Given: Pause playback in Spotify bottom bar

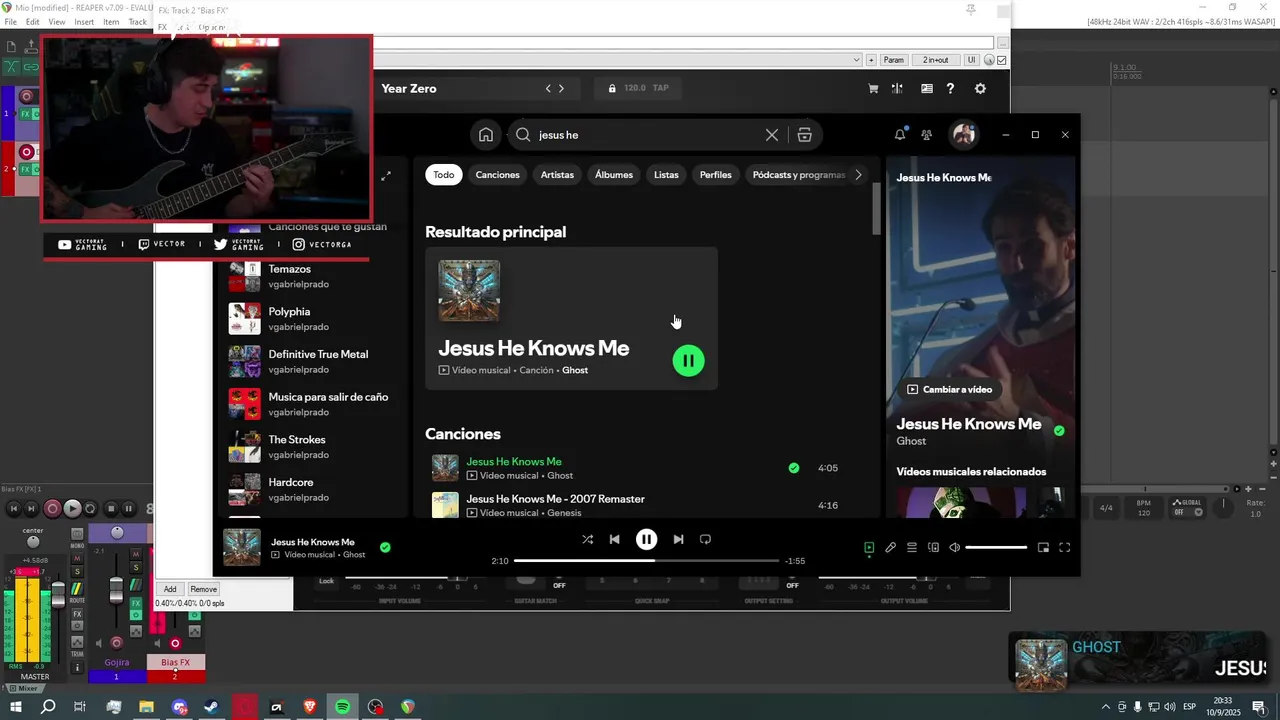Looking at the screenshot, I should [x=647, y=539].
